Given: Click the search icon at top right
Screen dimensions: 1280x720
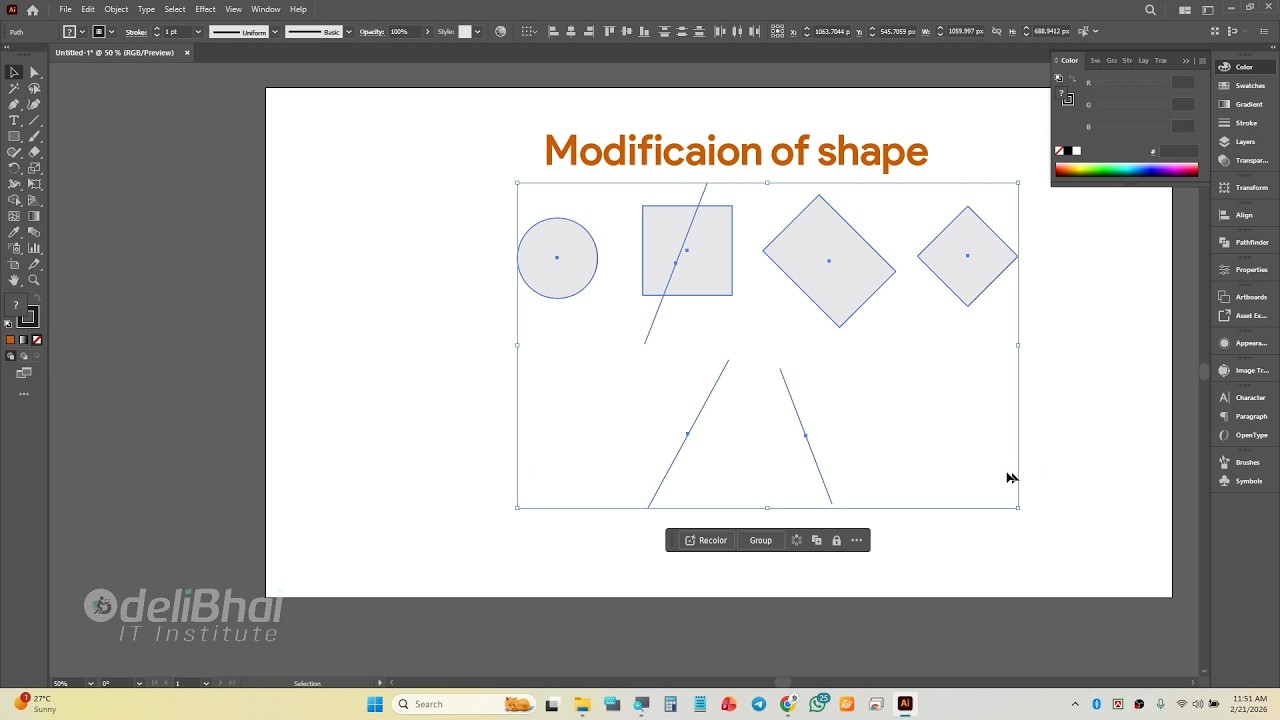Looking at the screenshot, I should pos(1150,10).
